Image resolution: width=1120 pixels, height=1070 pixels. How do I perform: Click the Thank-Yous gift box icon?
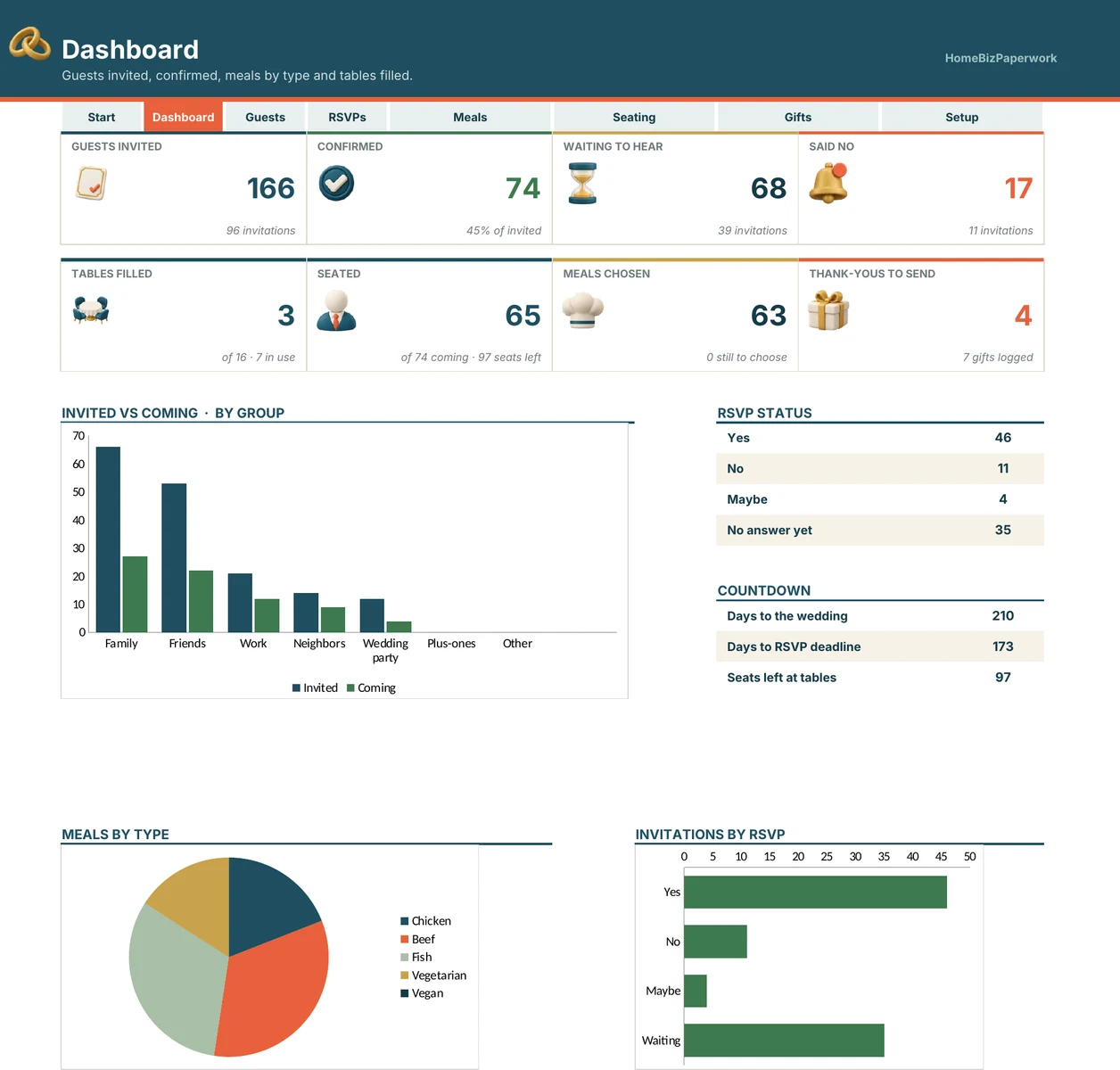pos(828,310)
